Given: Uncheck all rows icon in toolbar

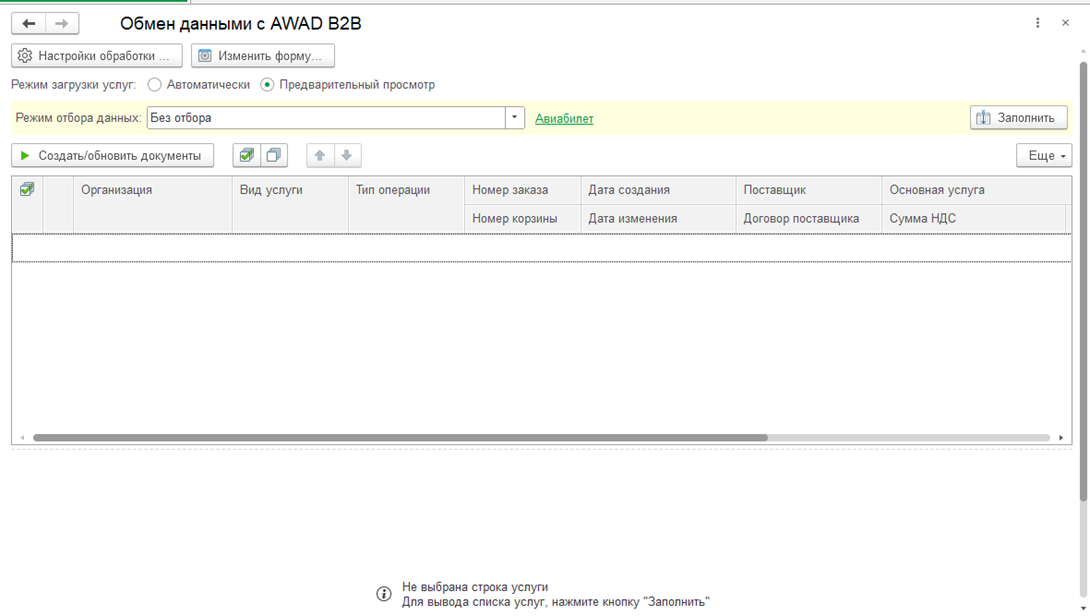Looking at the screenshot, I should [x=273, y=156].
